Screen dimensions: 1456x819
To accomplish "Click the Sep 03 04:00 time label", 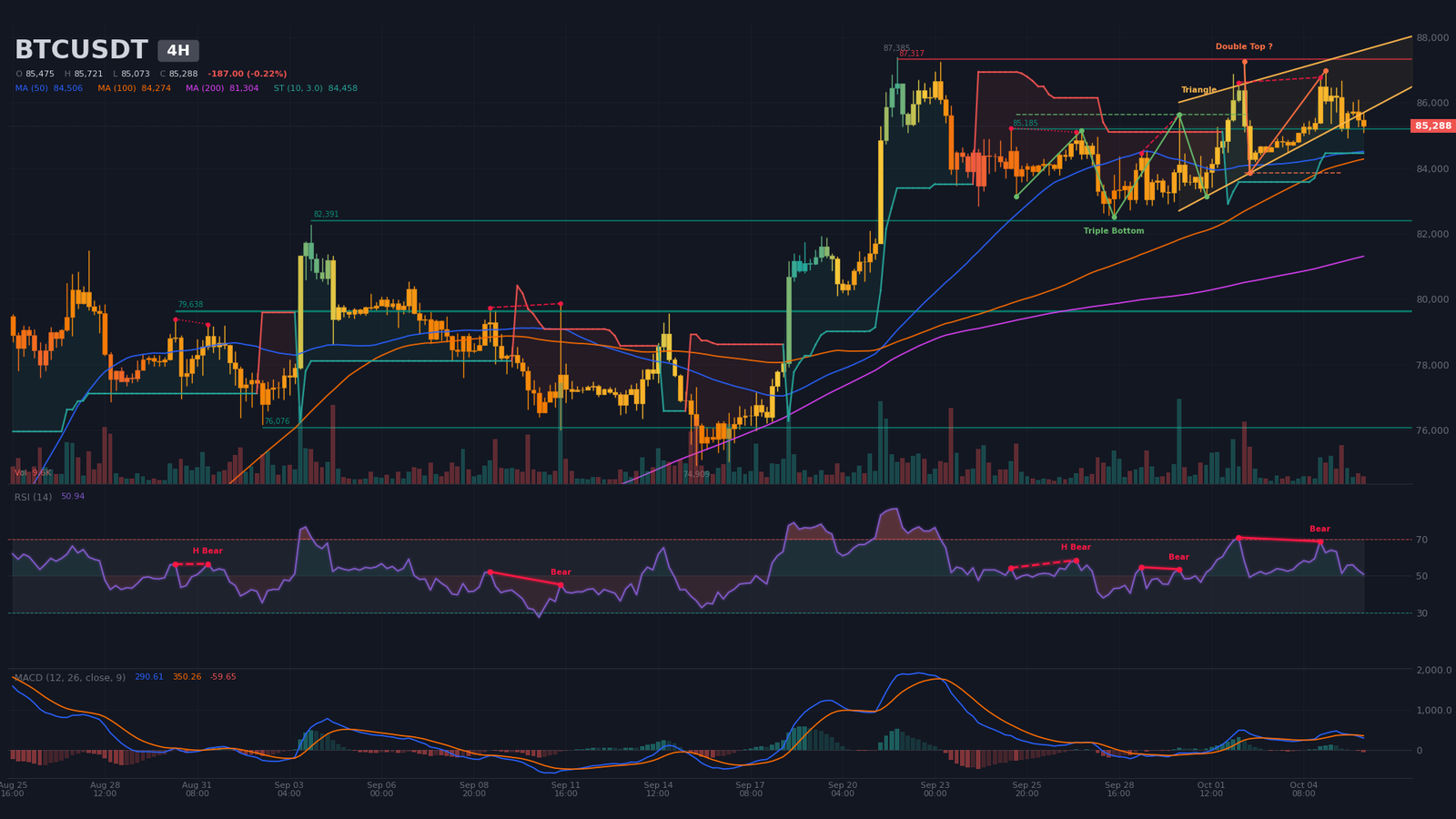I will pyautogui.click(x=289, y=789).
